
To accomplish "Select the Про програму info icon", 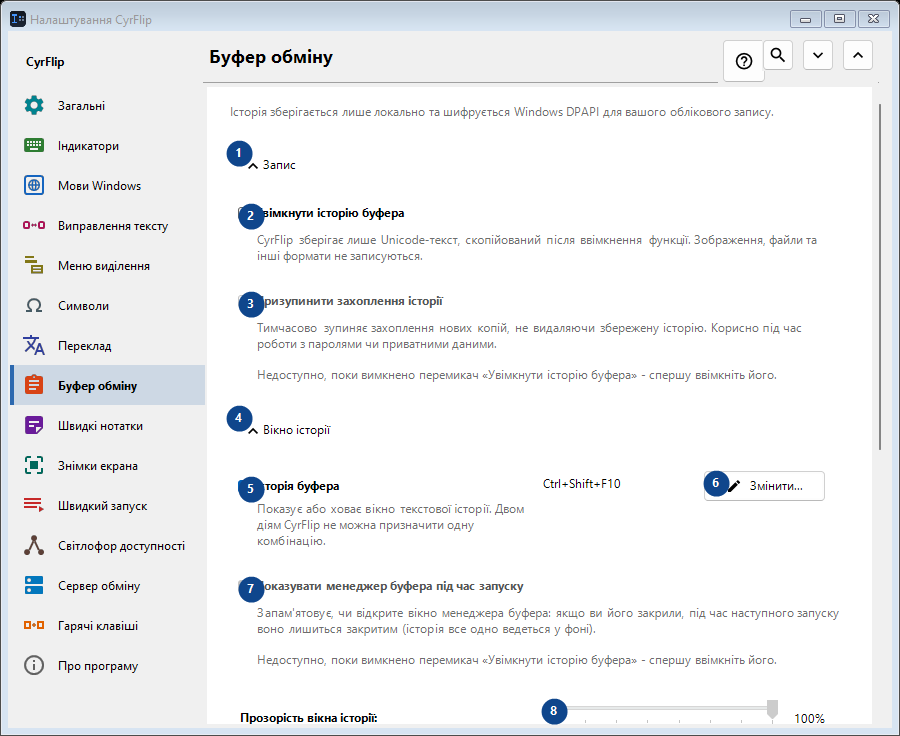I will coord(34,665).
